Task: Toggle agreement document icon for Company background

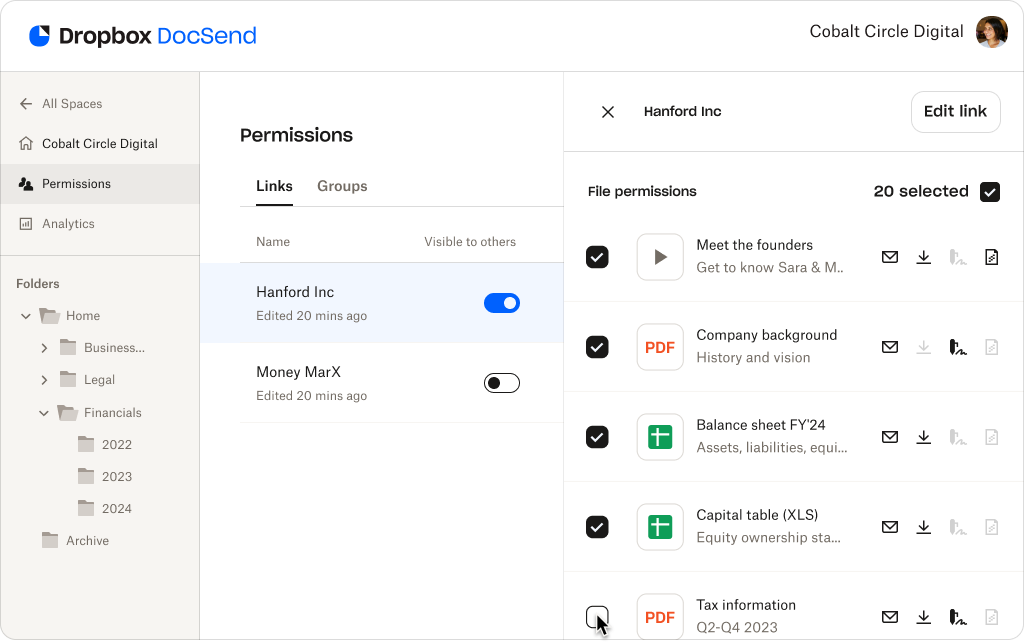Action: coord(991,347)
